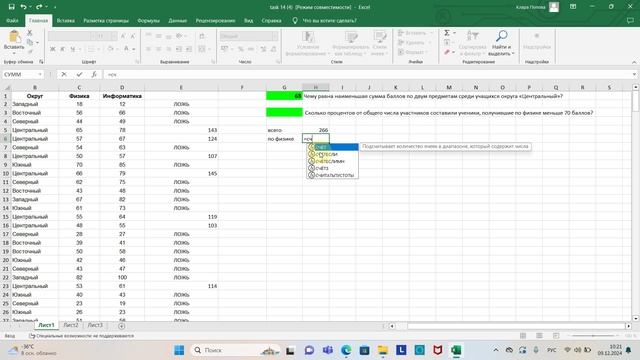Open Customize Quick Access Toolbar dropdown
This screenshot has height=360, width=640.
(55, 7)
